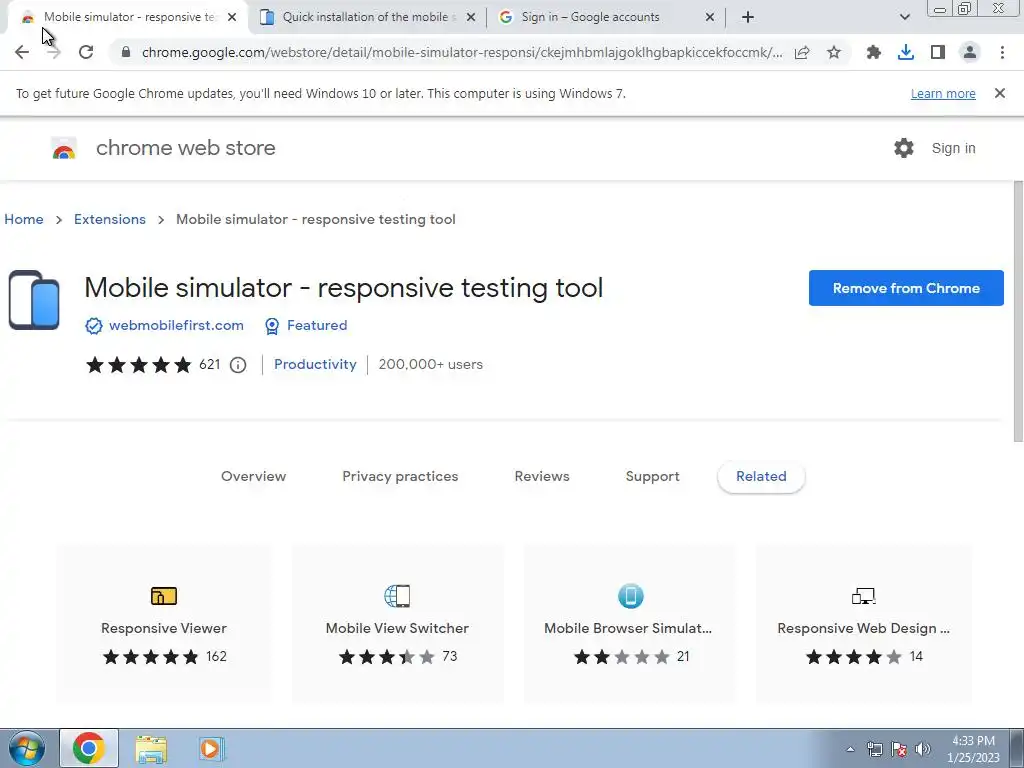
Task: Click the volume speaker tray icon
Action: click(x=923, y=749)
